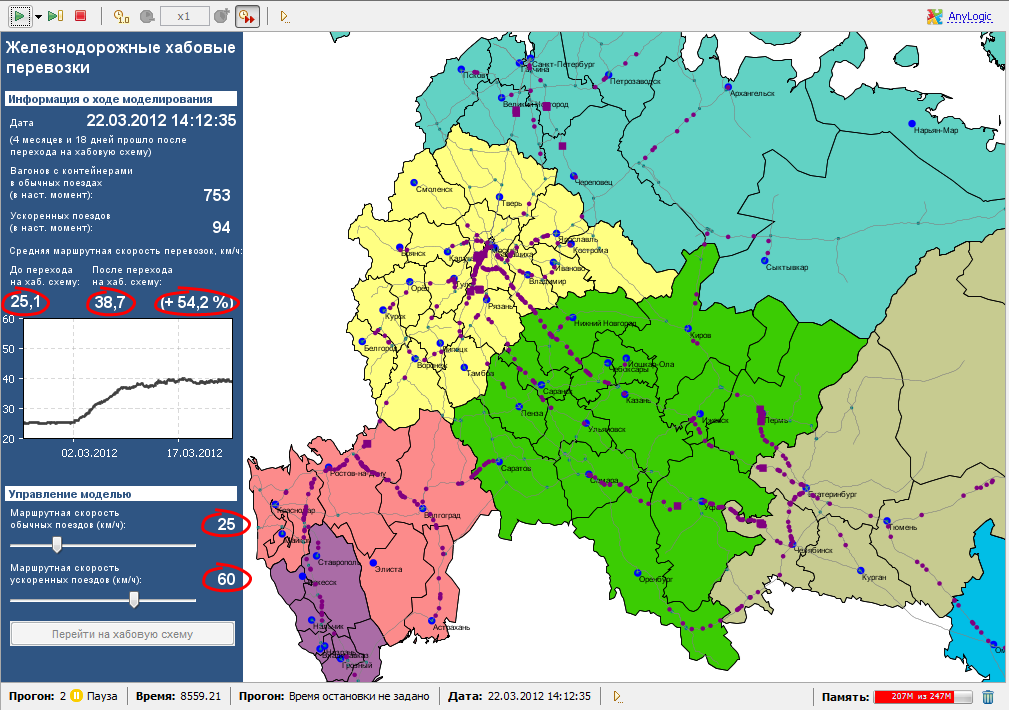Click the average speed chart plot area
The height and width of the screenshot is (710, 1009).
[x=128, y=378]
